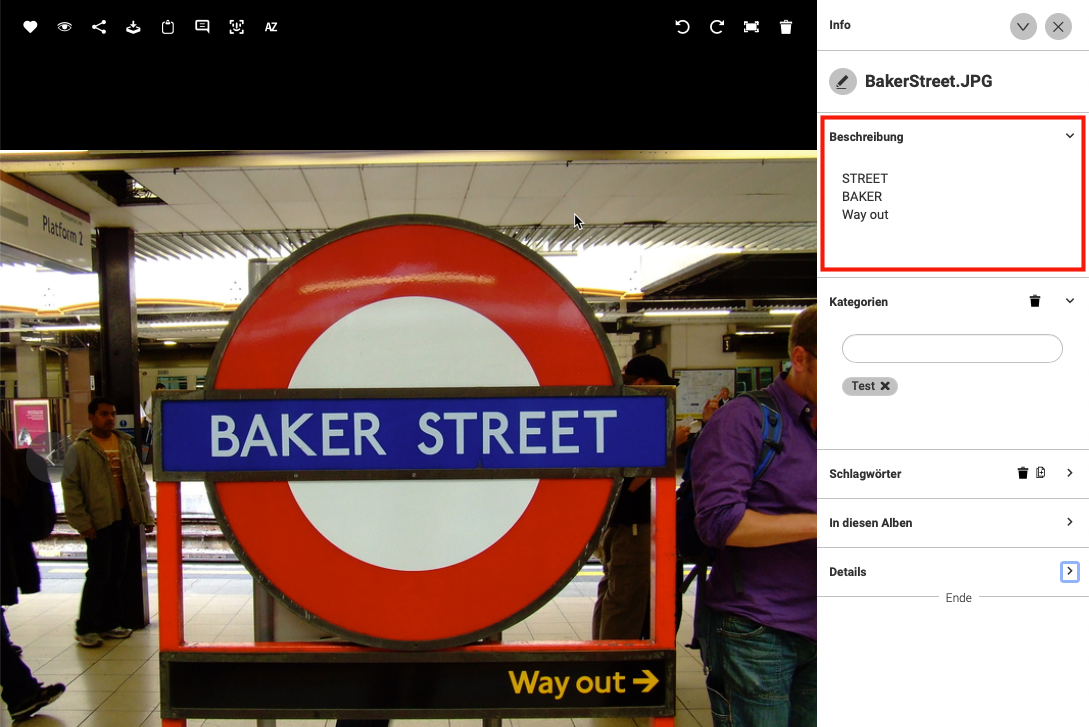Rotate photo counterclockwise

pyautogui.click(x=682, y=27)
